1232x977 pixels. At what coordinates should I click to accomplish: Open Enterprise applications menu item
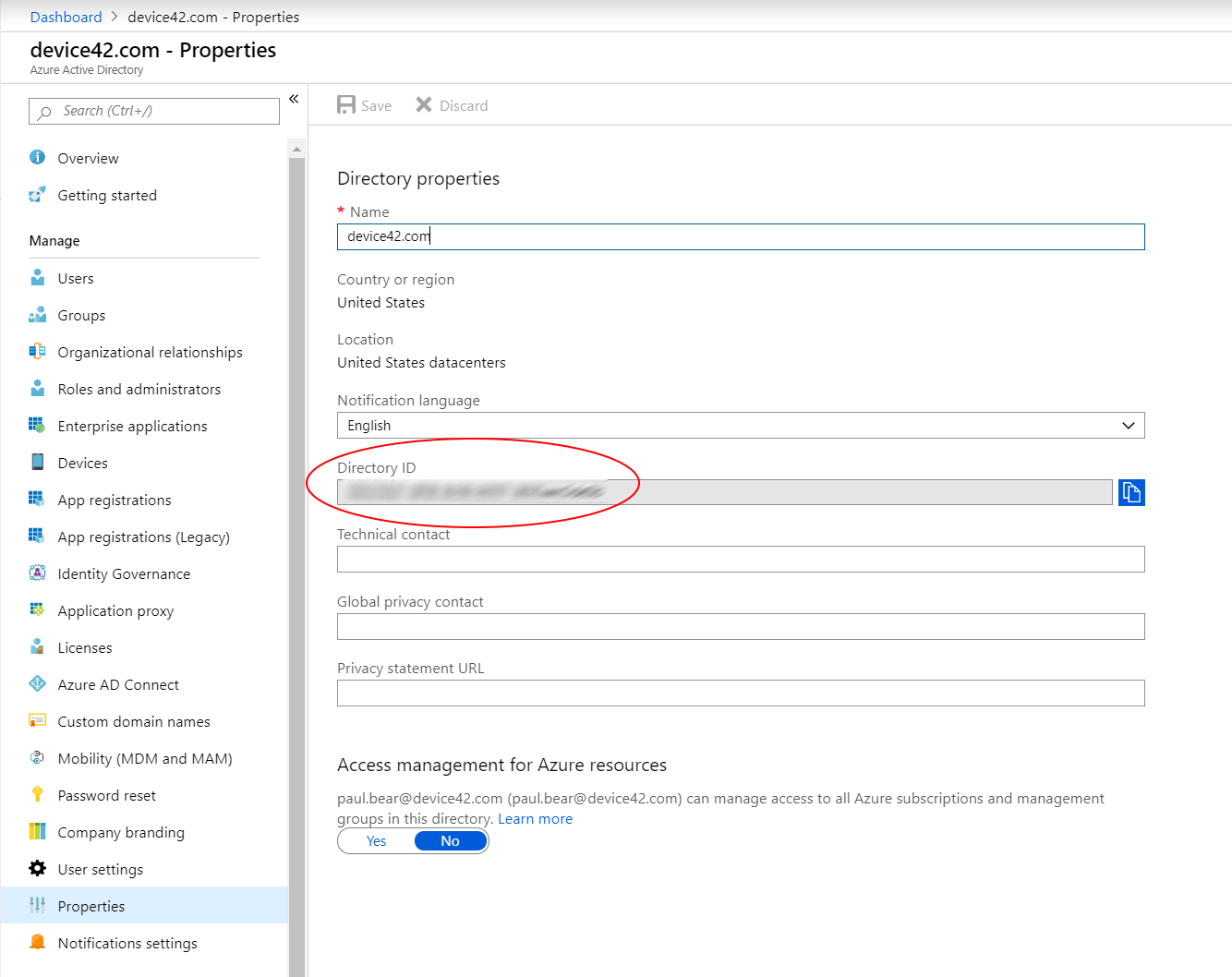(132, 426)
